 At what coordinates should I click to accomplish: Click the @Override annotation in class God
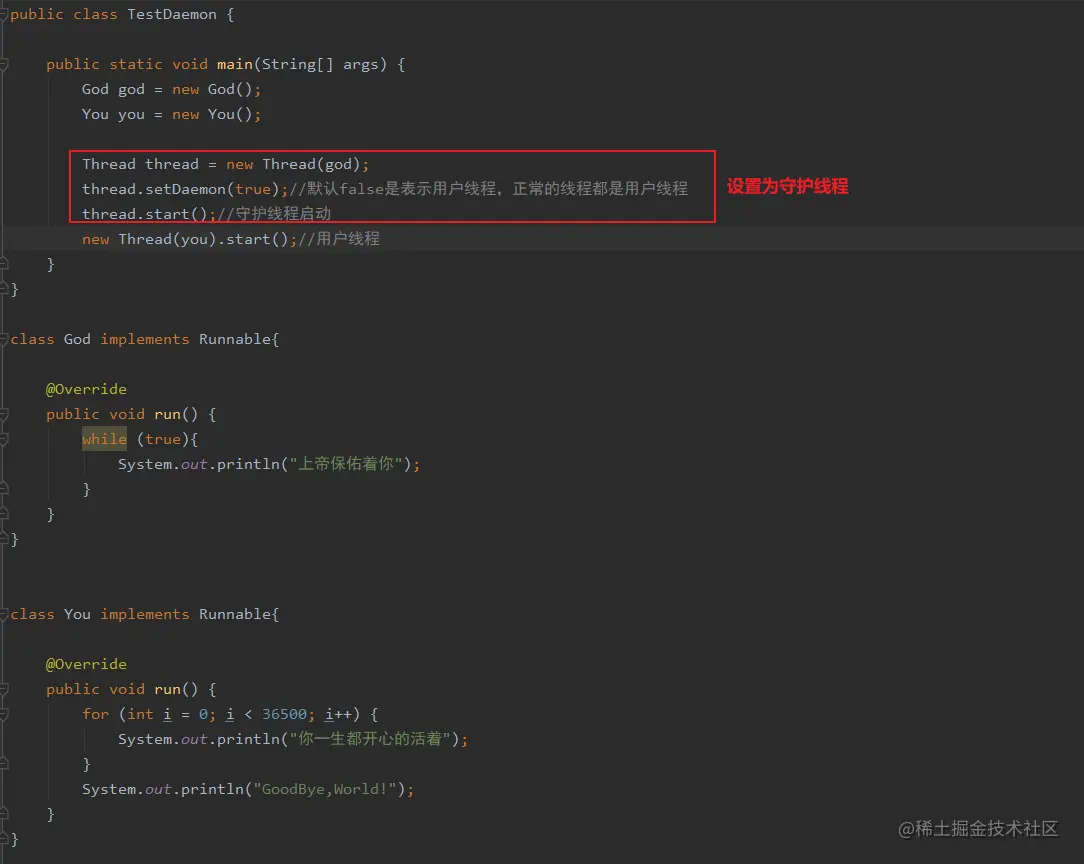coord(86,389)
